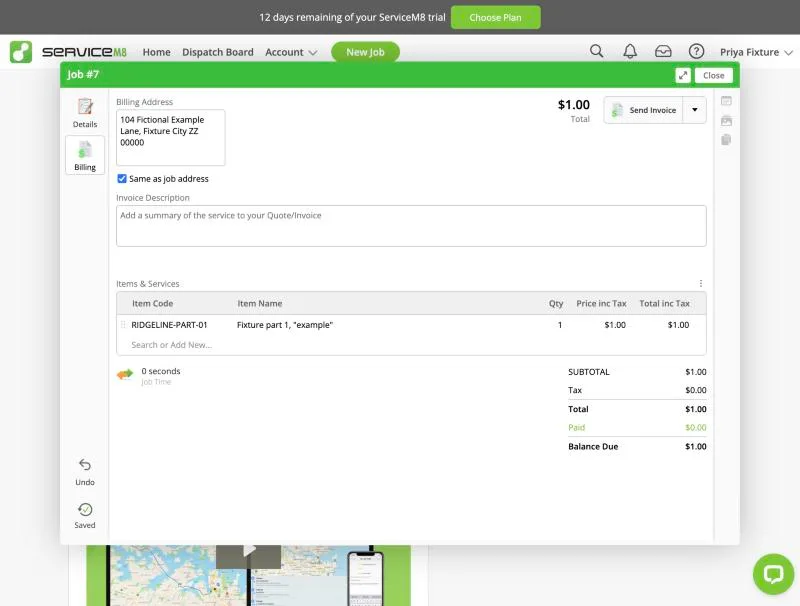This screenshot has width=800, height=606.
Task: Expand the Priya Fixture user menu
Action: pos(756,52)
